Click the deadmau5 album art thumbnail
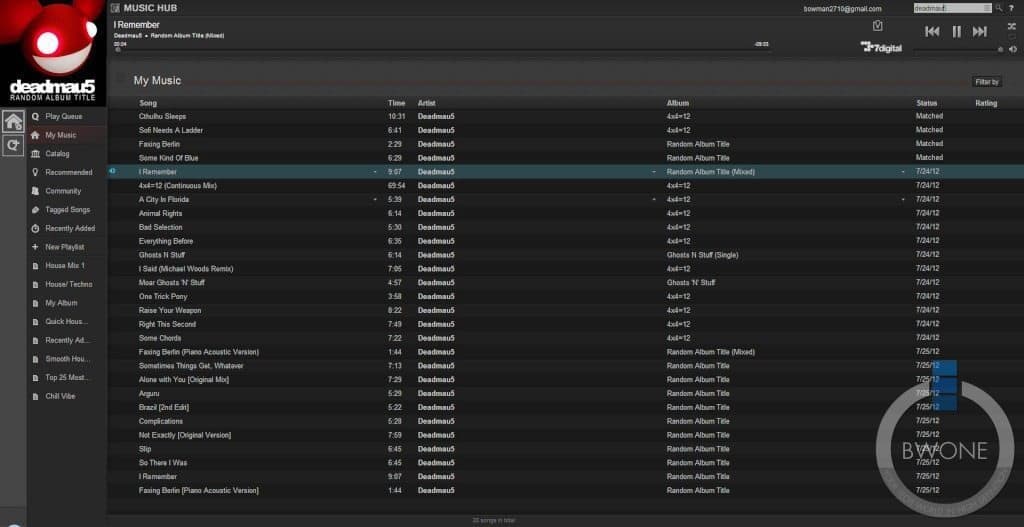 tap(53, 53)
